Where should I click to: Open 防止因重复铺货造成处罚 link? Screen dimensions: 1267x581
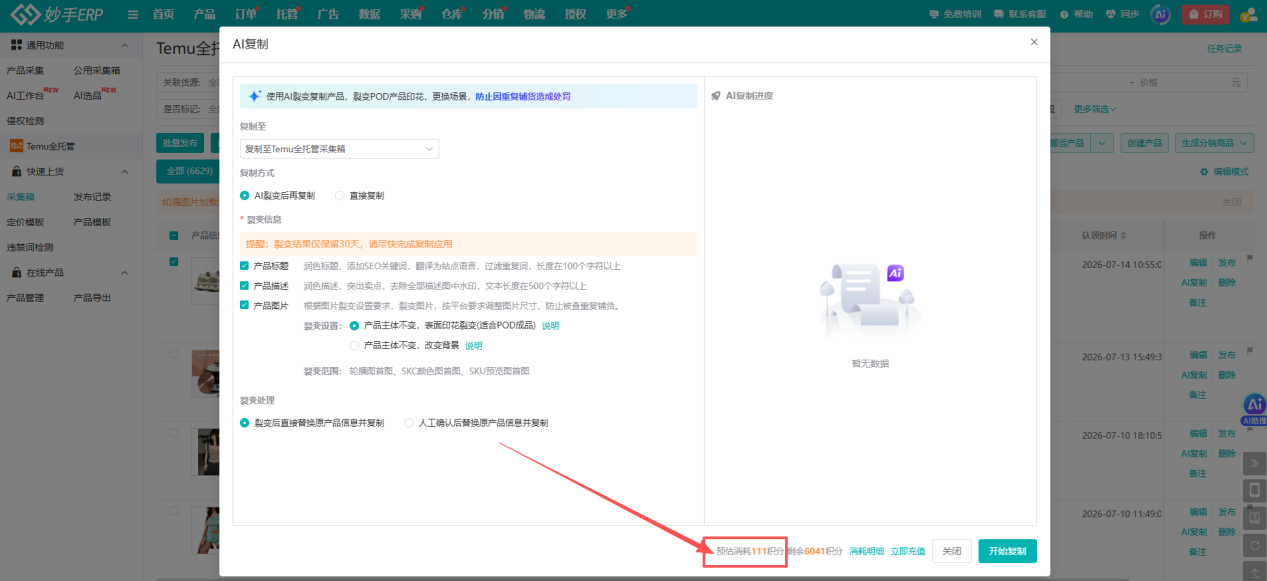pyautogui.click(x=523, y=97)
